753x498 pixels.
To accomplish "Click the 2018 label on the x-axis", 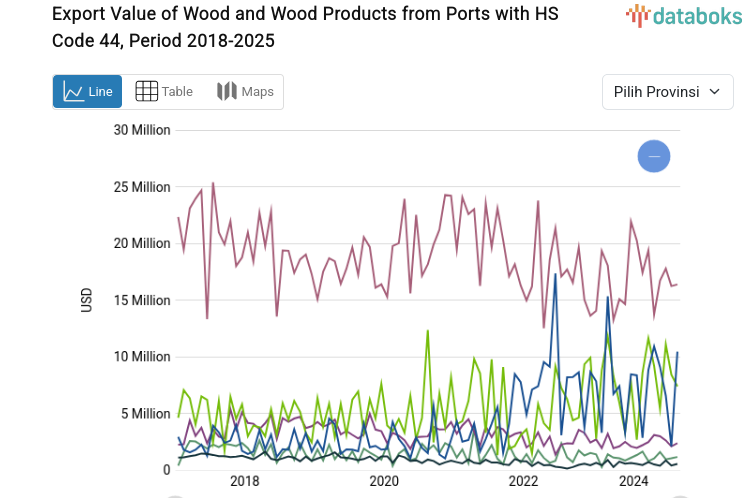I will point(244,481).
